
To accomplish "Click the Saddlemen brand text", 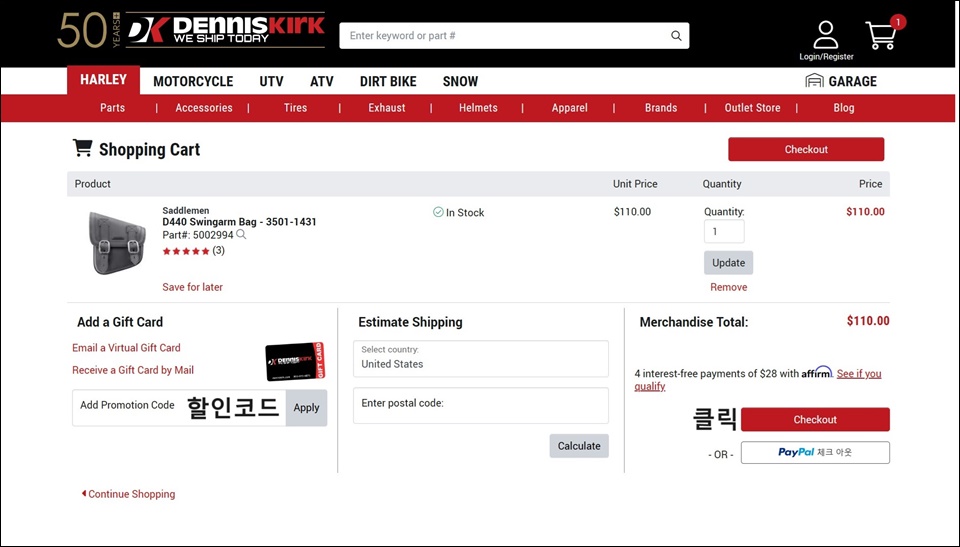I will tap(186, 210).
